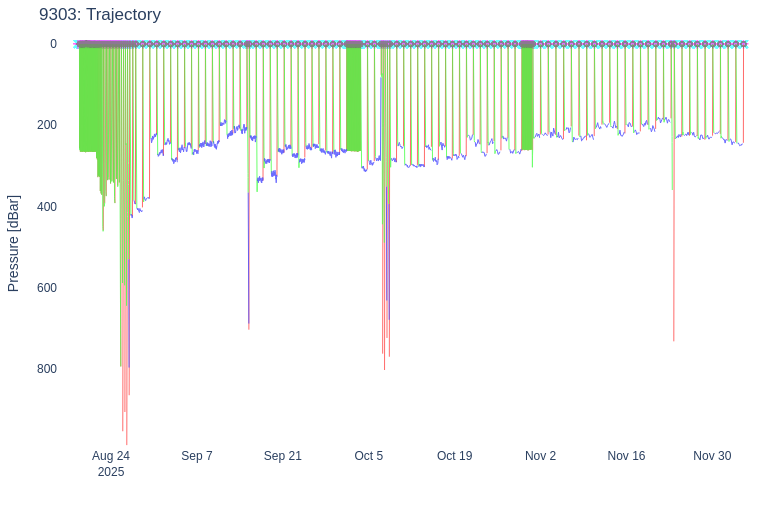This screenshot has height=515, width=780.
Task: Select the 'Sep 7' date tick label
Action: coord(197,456)
